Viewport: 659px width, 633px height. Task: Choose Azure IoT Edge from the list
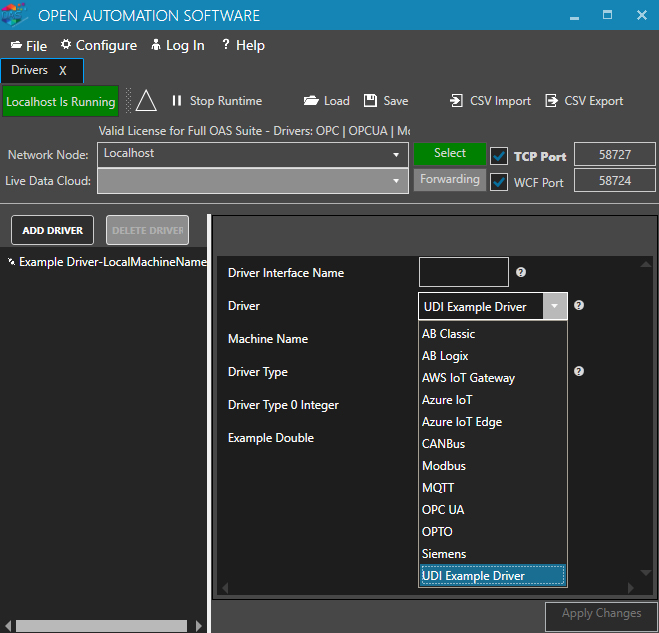point(493,422)
